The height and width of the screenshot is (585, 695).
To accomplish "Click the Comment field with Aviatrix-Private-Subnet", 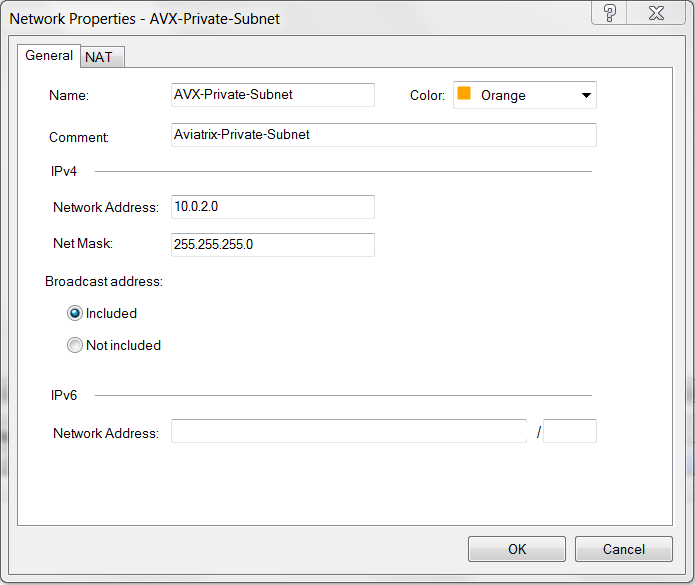I will pyautogui.click(x=384, y=135).
